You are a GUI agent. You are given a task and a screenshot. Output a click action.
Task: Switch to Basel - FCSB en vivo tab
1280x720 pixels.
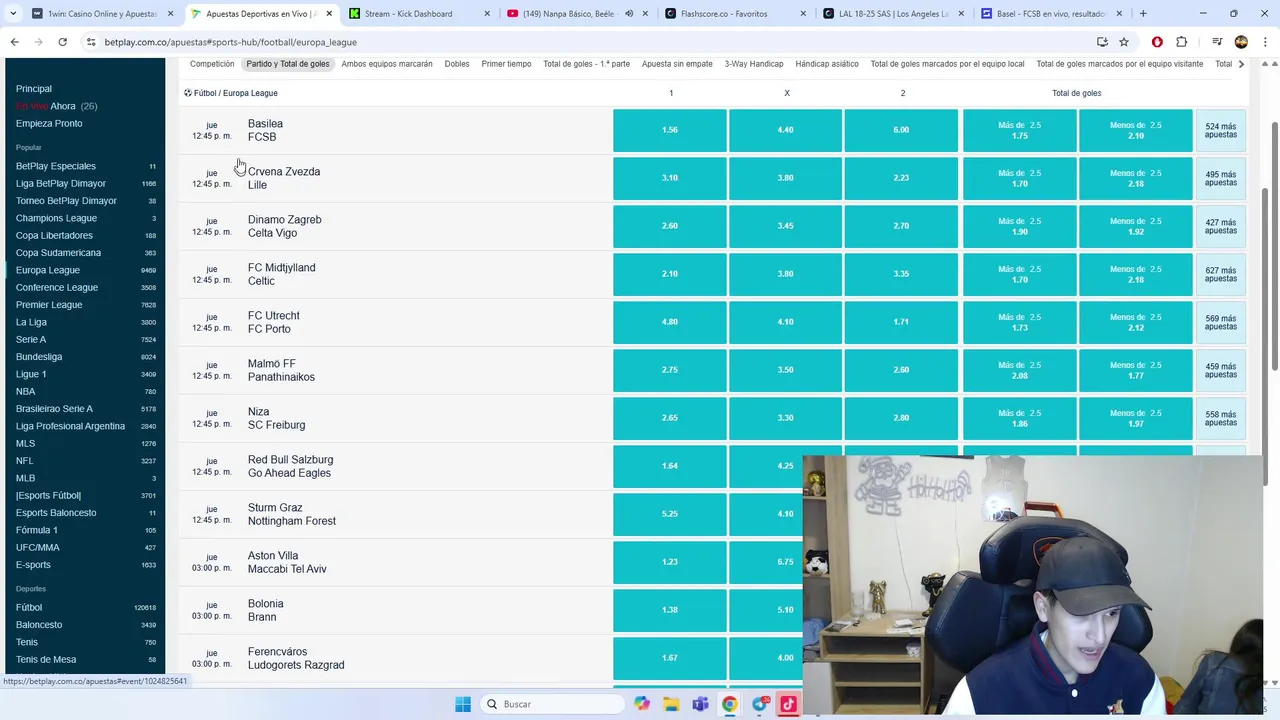1049,14
